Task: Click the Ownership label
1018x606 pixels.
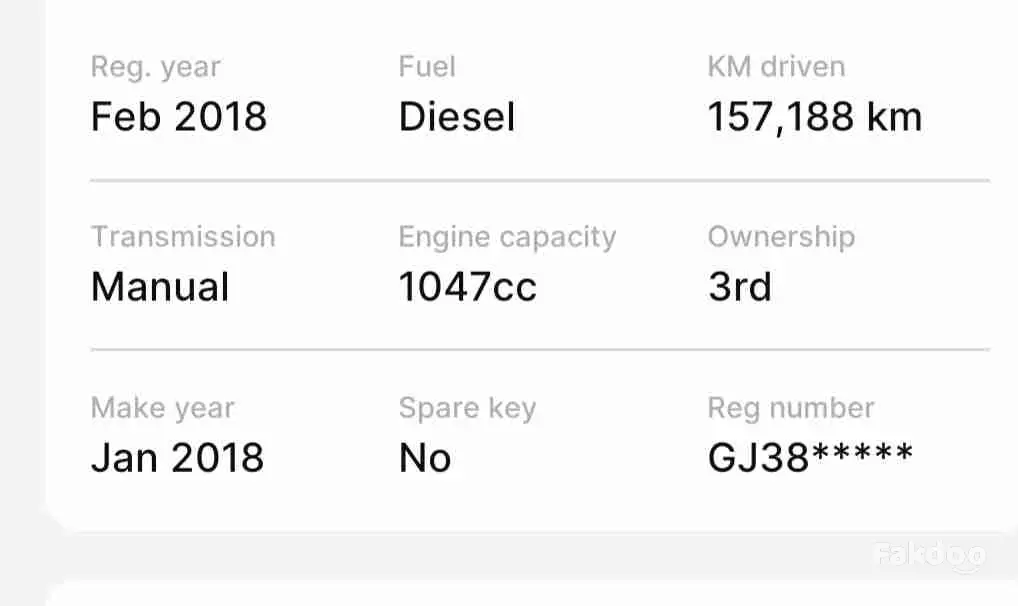Action: [781, 238]
